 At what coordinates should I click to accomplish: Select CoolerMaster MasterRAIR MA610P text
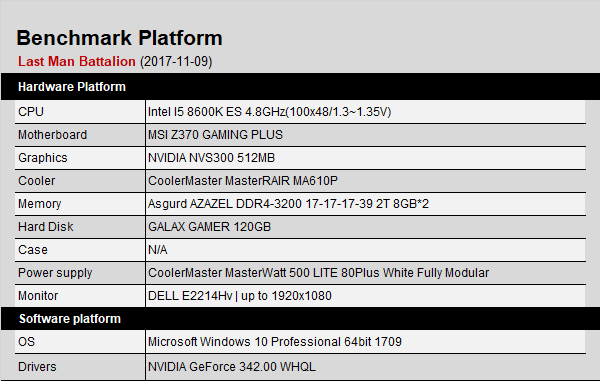point(243,181)
